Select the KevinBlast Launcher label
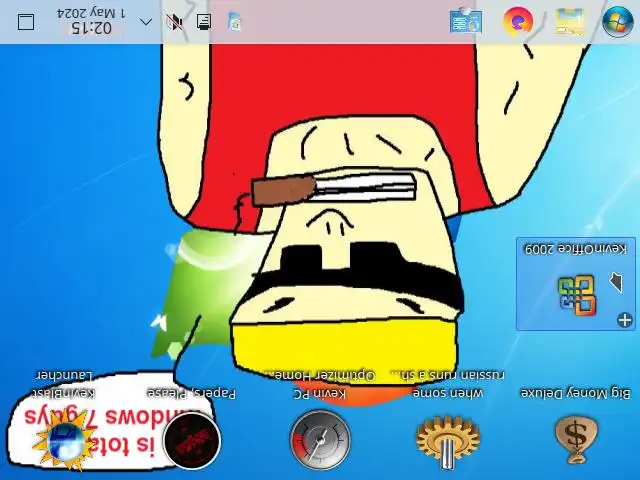The height and width of the screenshot is (480, 640). (x=64, y=384)
